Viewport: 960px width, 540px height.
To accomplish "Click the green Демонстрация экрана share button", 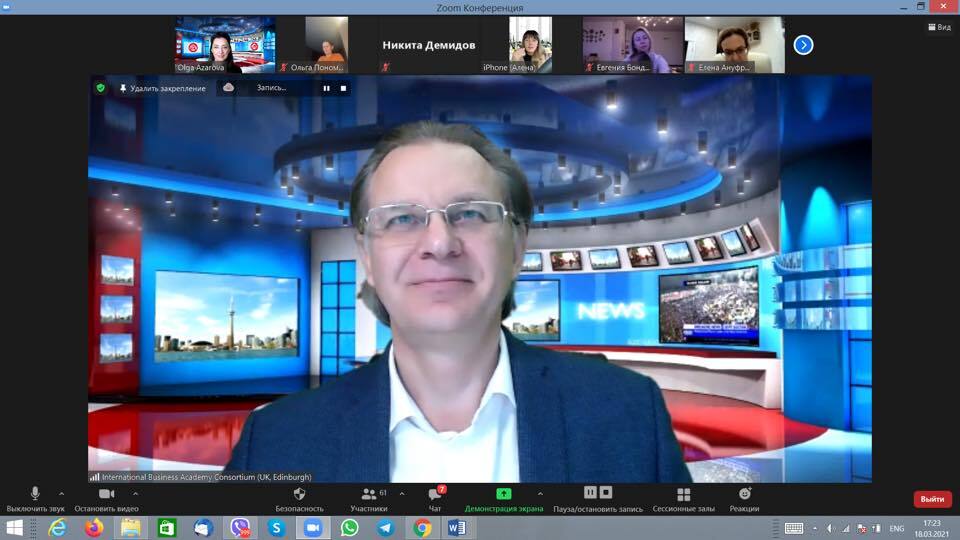I will click(x=503, y=494).
